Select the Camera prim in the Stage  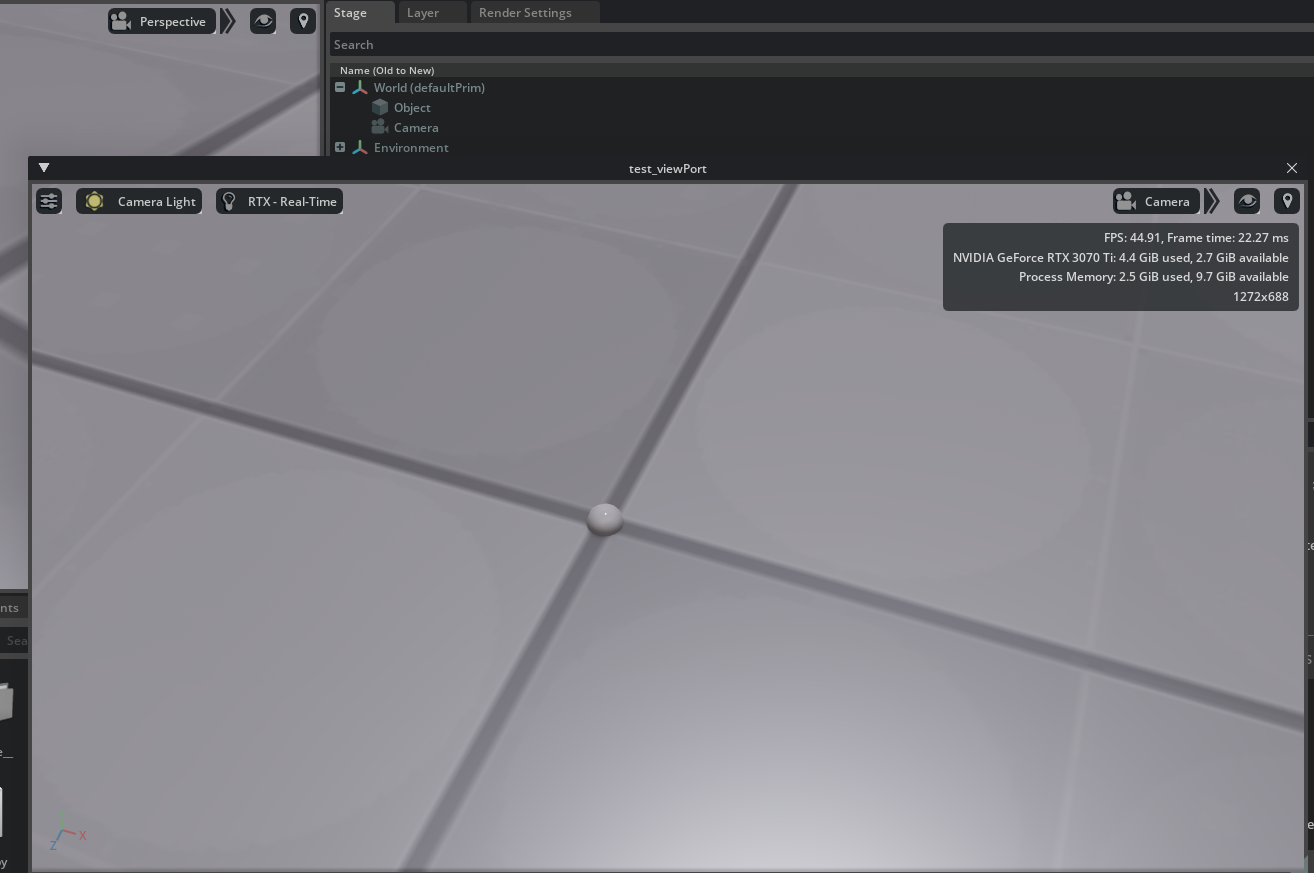416,127
